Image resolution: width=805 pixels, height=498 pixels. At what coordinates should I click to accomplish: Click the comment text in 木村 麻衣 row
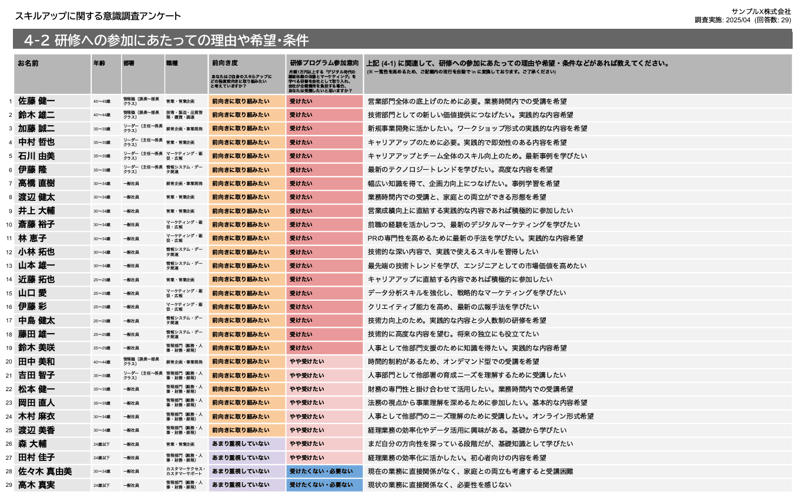(480, 416)
